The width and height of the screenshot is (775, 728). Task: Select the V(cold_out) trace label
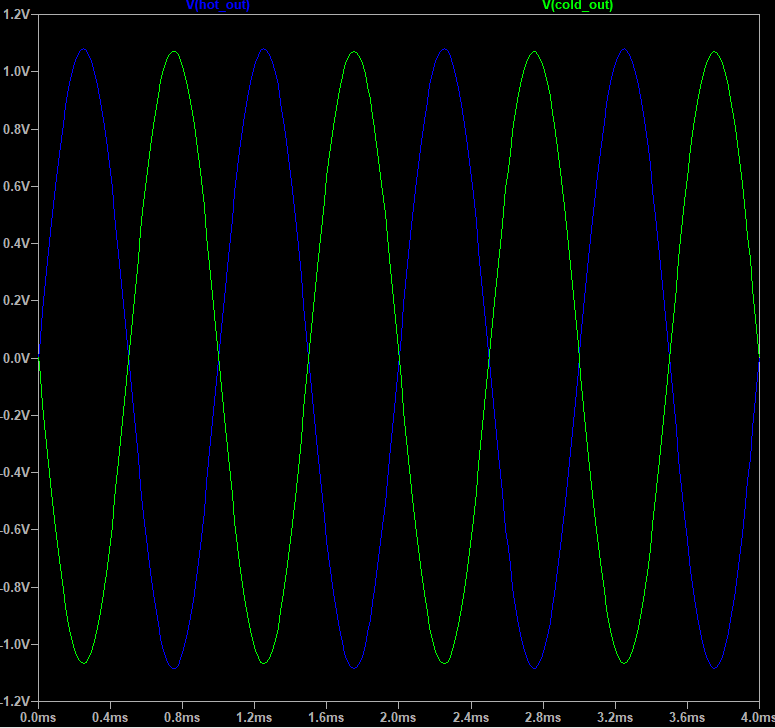point(577,5)
